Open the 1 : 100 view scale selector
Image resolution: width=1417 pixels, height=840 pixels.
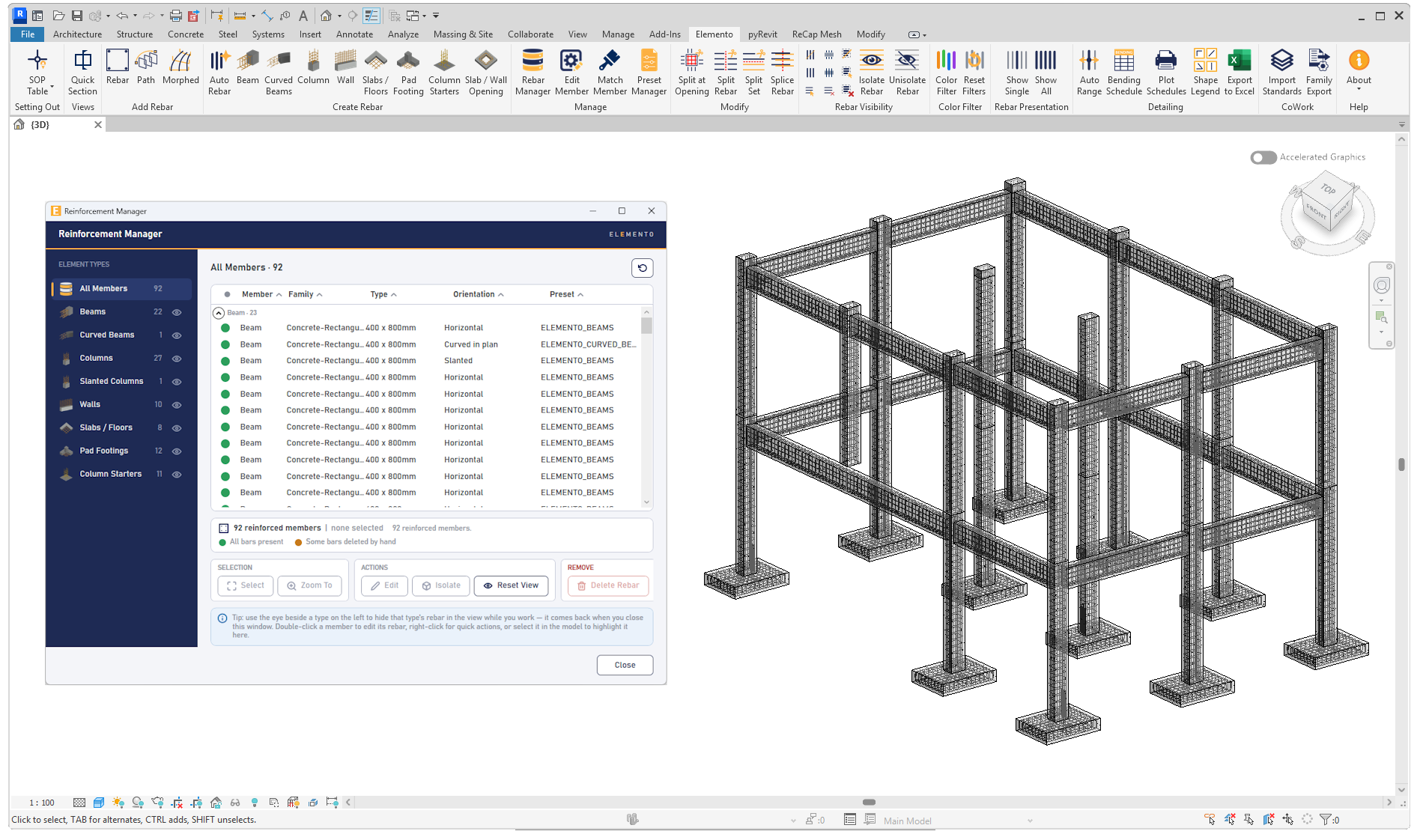coord(42,803)
